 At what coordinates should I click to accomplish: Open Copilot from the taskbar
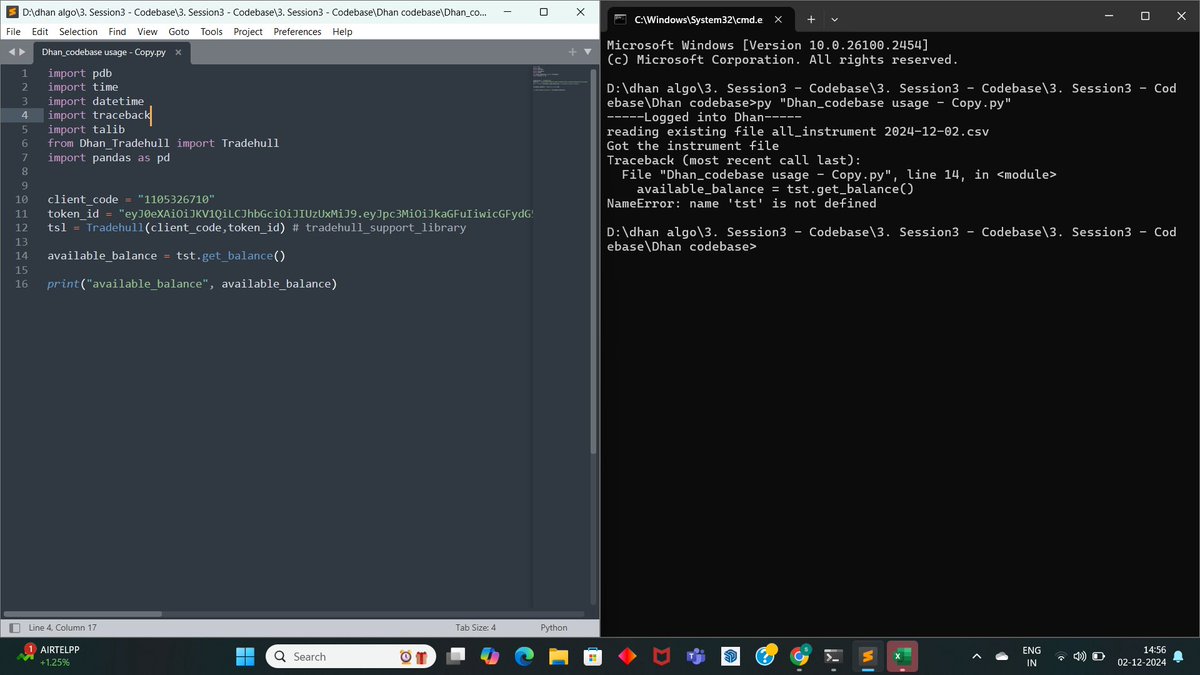489,657
